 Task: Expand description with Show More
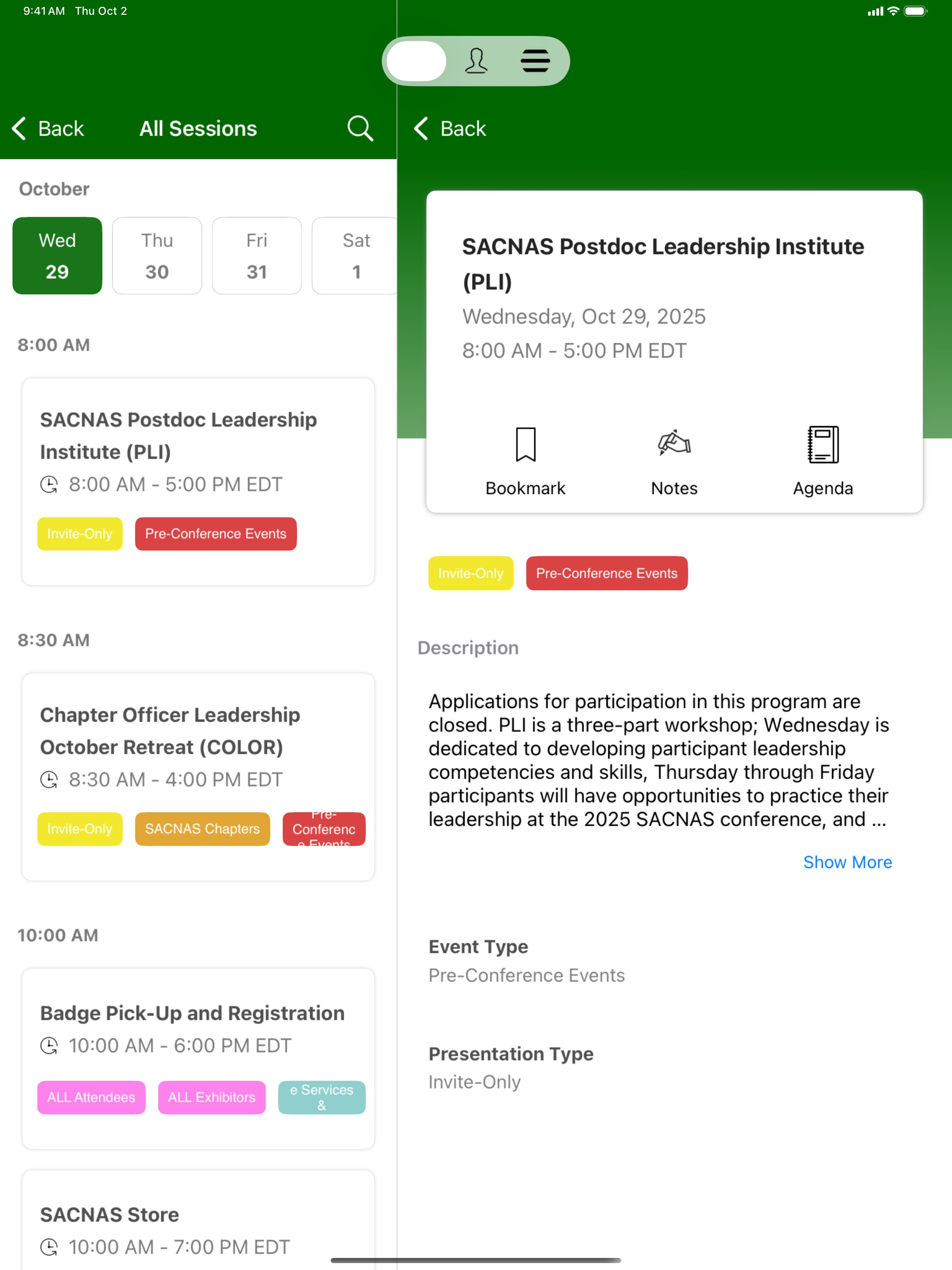click(847, 862)
